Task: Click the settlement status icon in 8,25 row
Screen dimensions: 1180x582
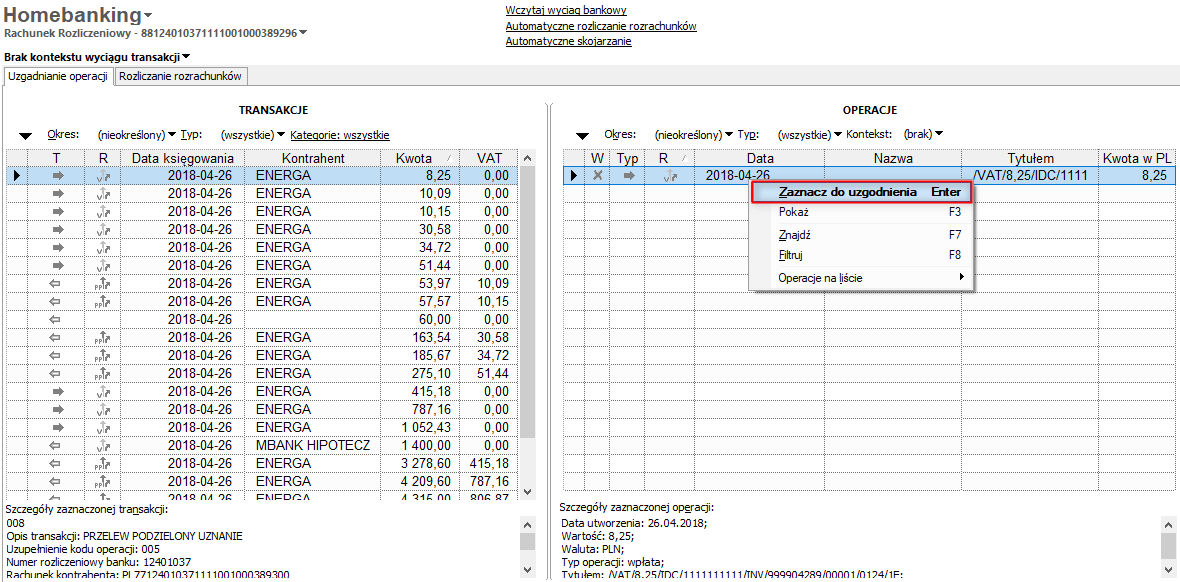Action: point(103,175)
